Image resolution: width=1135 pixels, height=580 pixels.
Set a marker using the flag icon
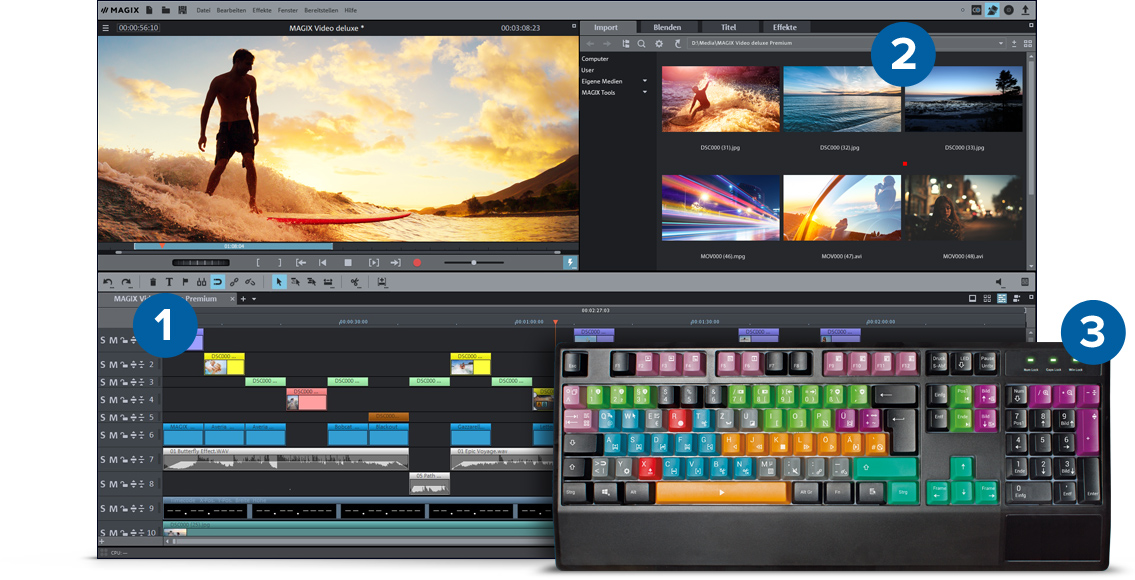pyautogui.click(x=185, y=282)
